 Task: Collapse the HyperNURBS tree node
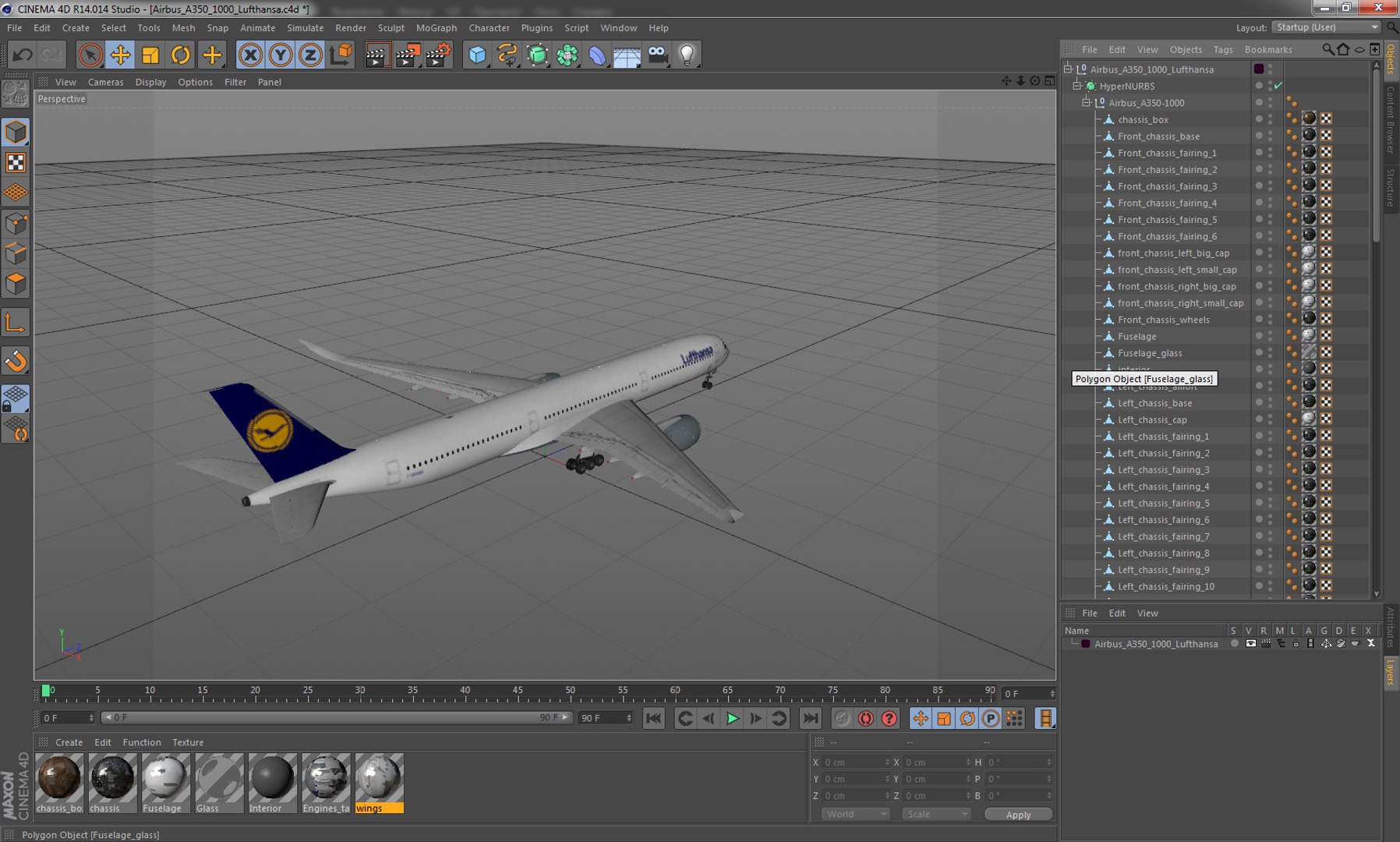click(x=1077, y=86)
